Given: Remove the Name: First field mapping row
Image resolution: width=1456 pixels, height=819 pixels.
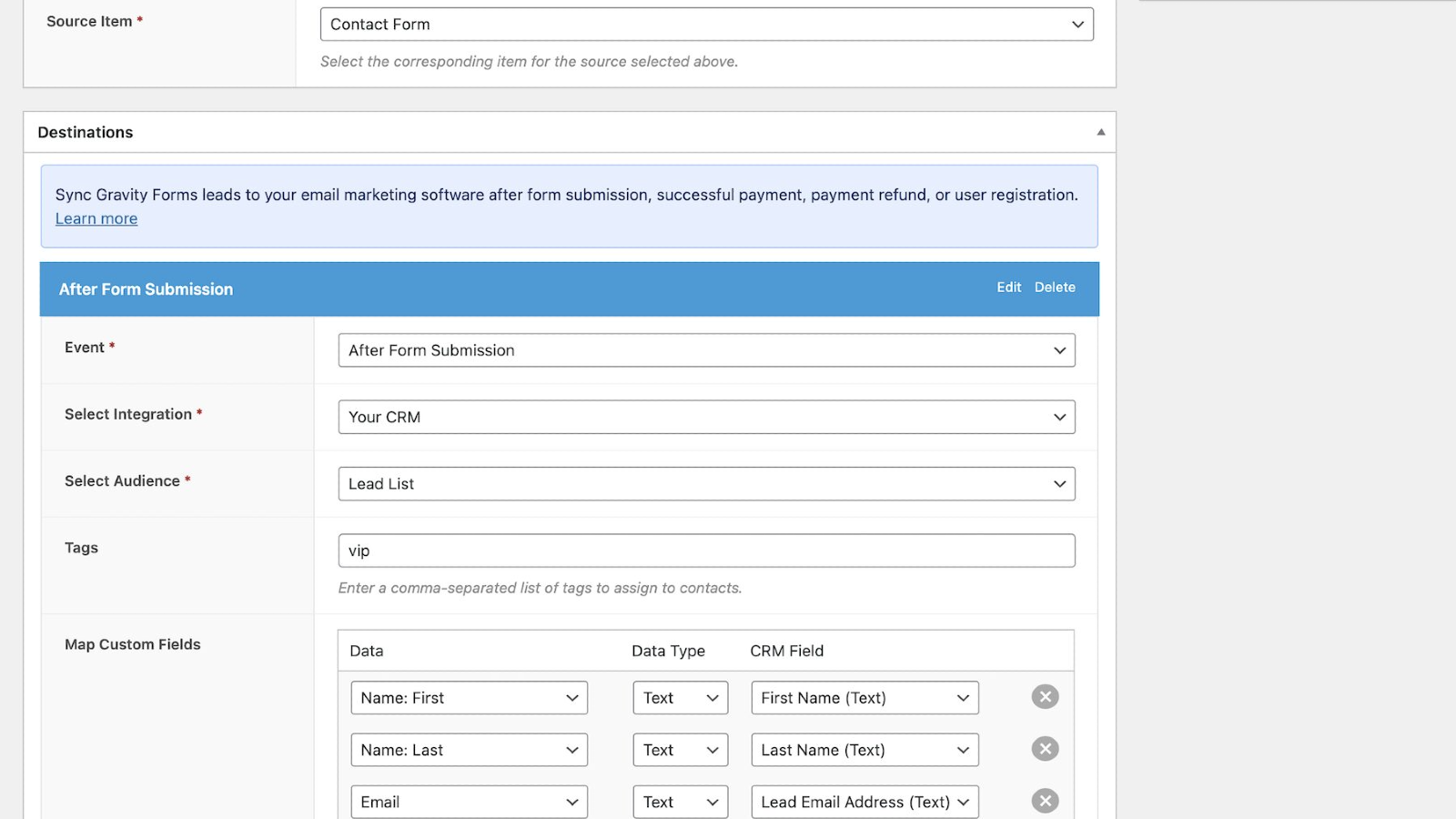Looking at the screenshot, I should pyautogui.click(x=1045, y=697).
